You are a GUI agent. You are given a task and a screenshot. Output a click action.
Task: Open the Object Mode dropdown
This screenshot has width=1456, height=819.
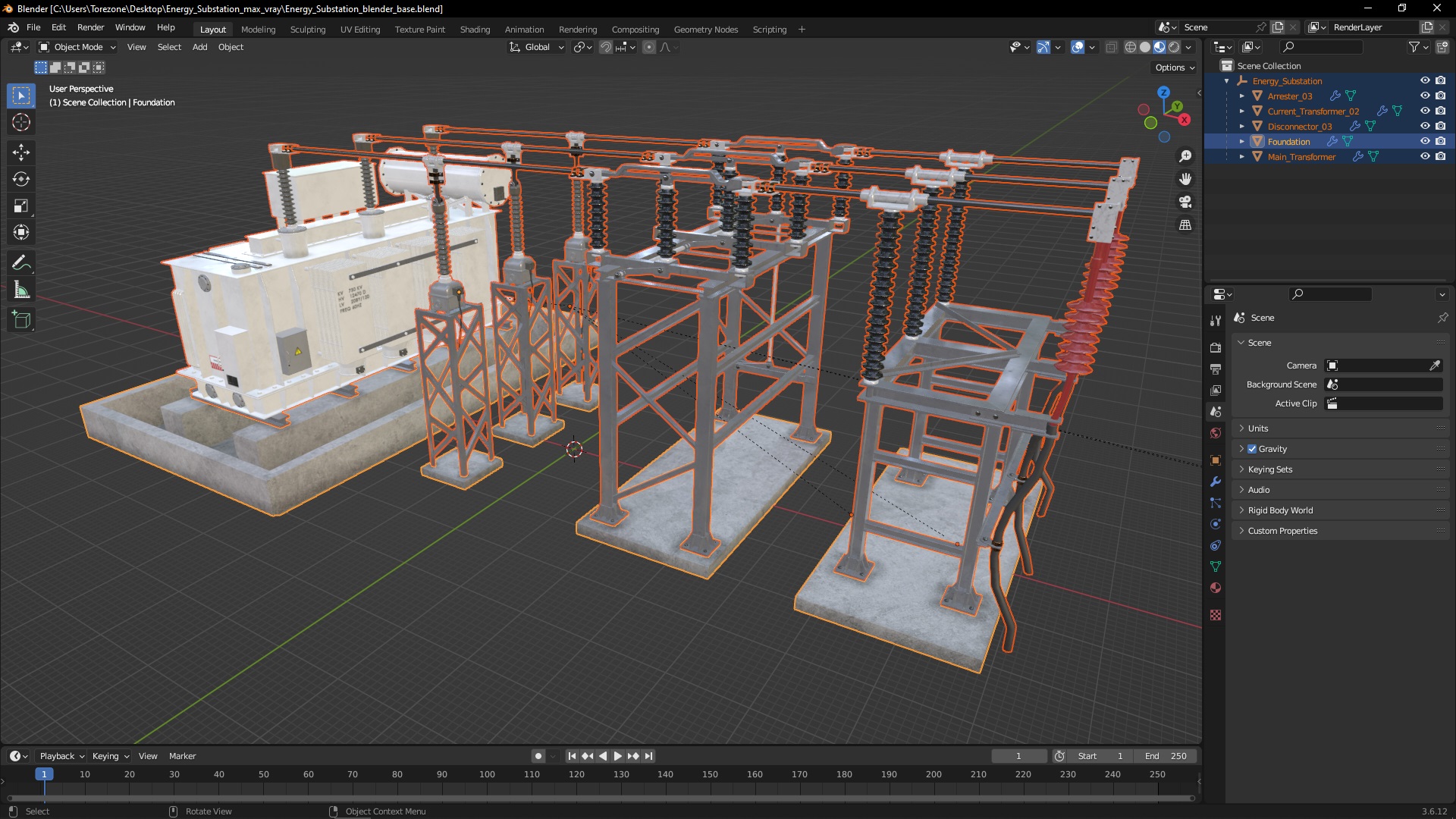(x=76, y=47)
